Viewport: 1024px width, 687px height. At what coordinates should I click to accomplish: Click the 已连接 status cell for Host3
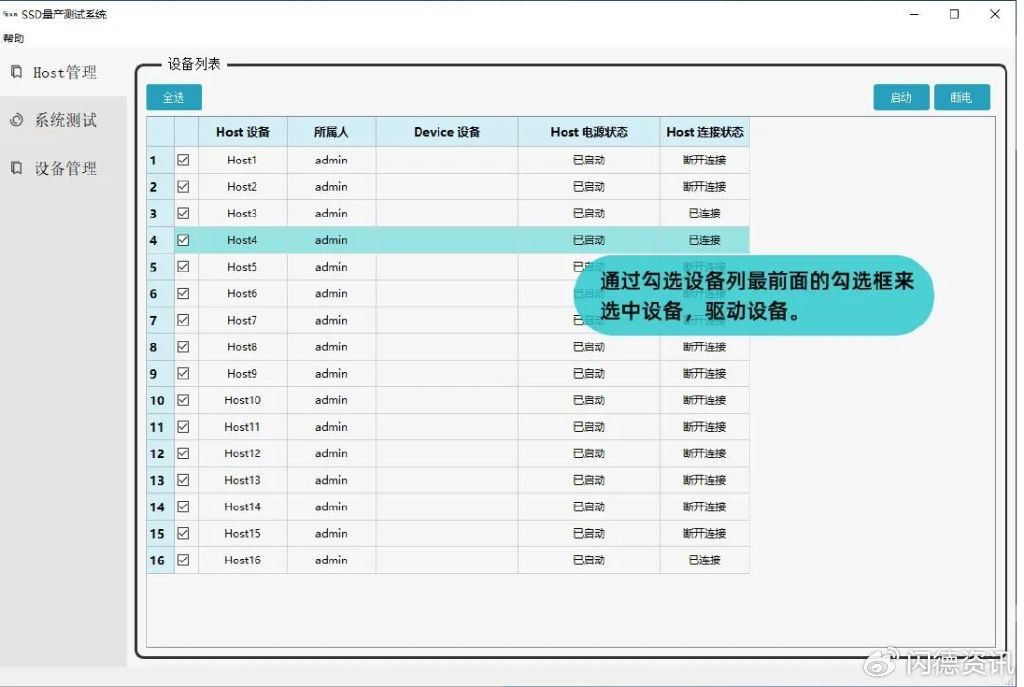coord(704,213)
